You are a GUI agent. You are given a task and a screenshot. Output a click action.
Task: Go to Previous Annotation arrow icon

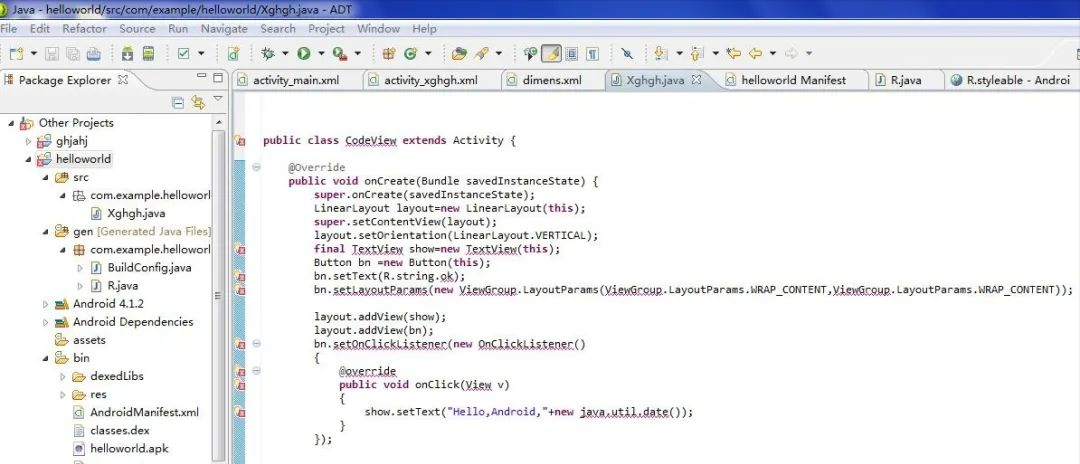(x=697, y=53)
